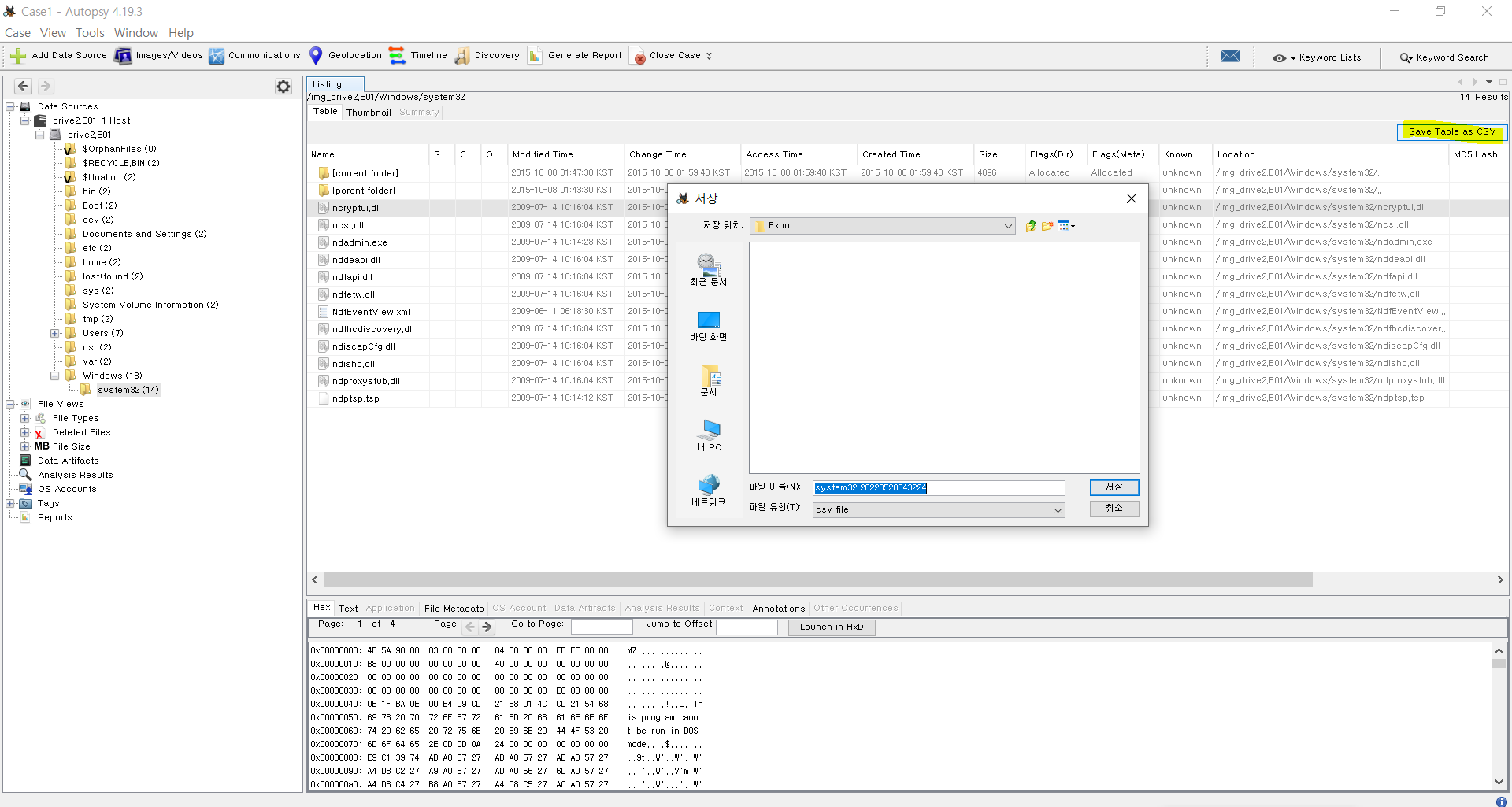Expand the Users (7) folder
This screenshot has width=1512, height=807.
[55, 333]
